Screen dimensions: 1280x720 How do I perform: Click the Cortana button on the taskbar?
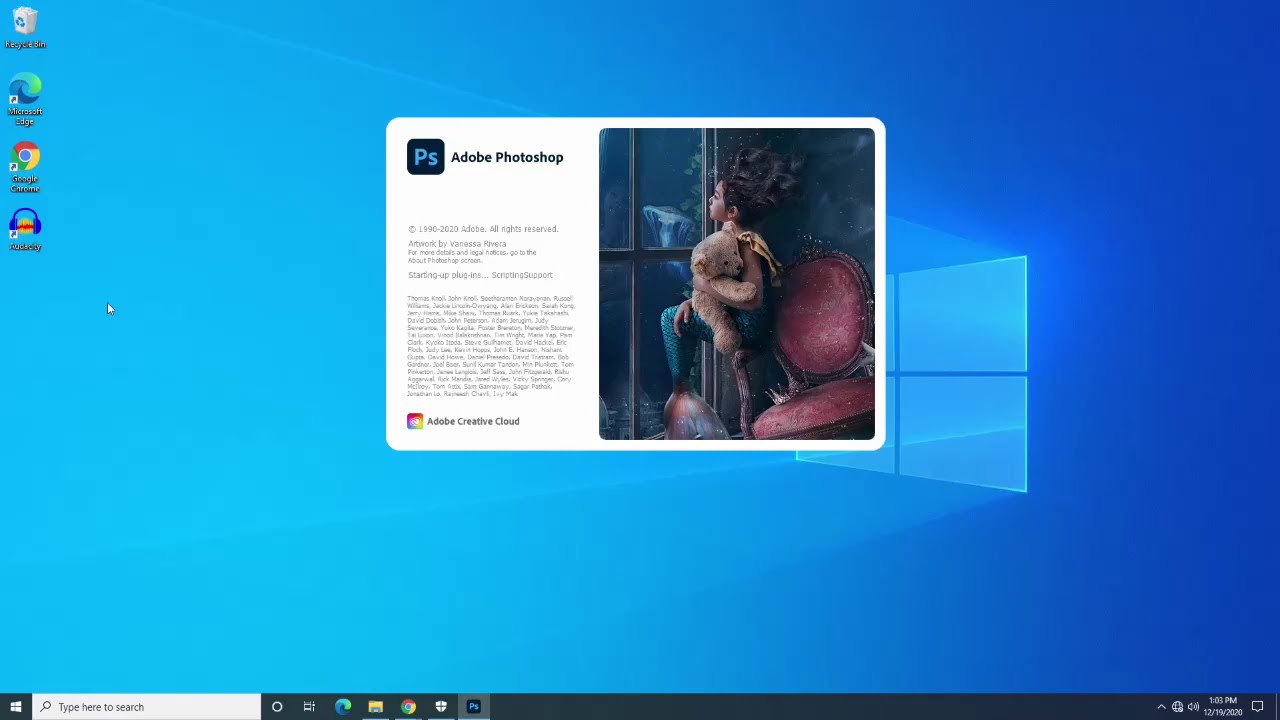click(x=277, y=707)
